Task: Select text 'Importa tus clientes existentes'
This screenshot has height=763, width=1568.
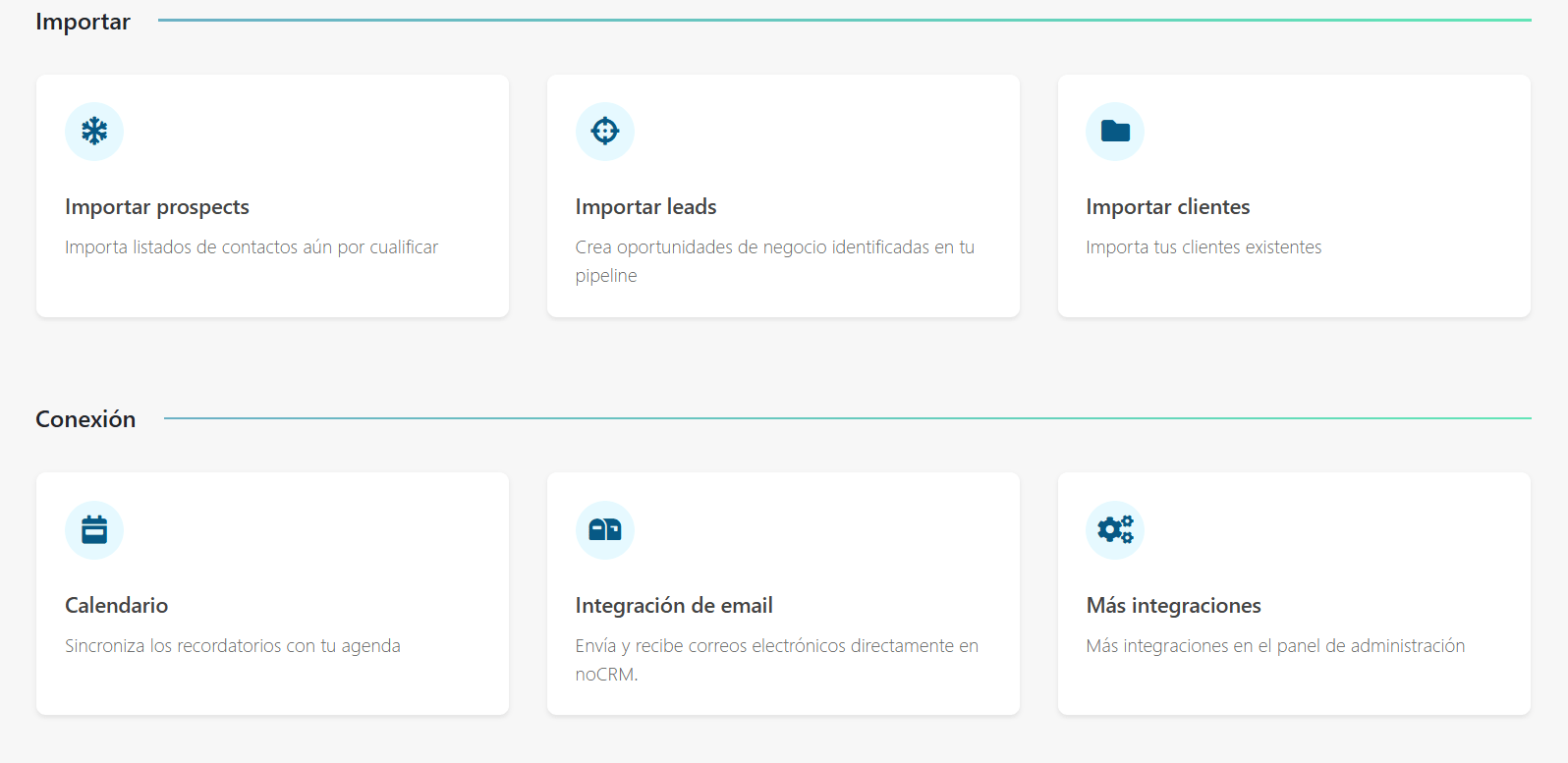Action: pos(1204,247)
